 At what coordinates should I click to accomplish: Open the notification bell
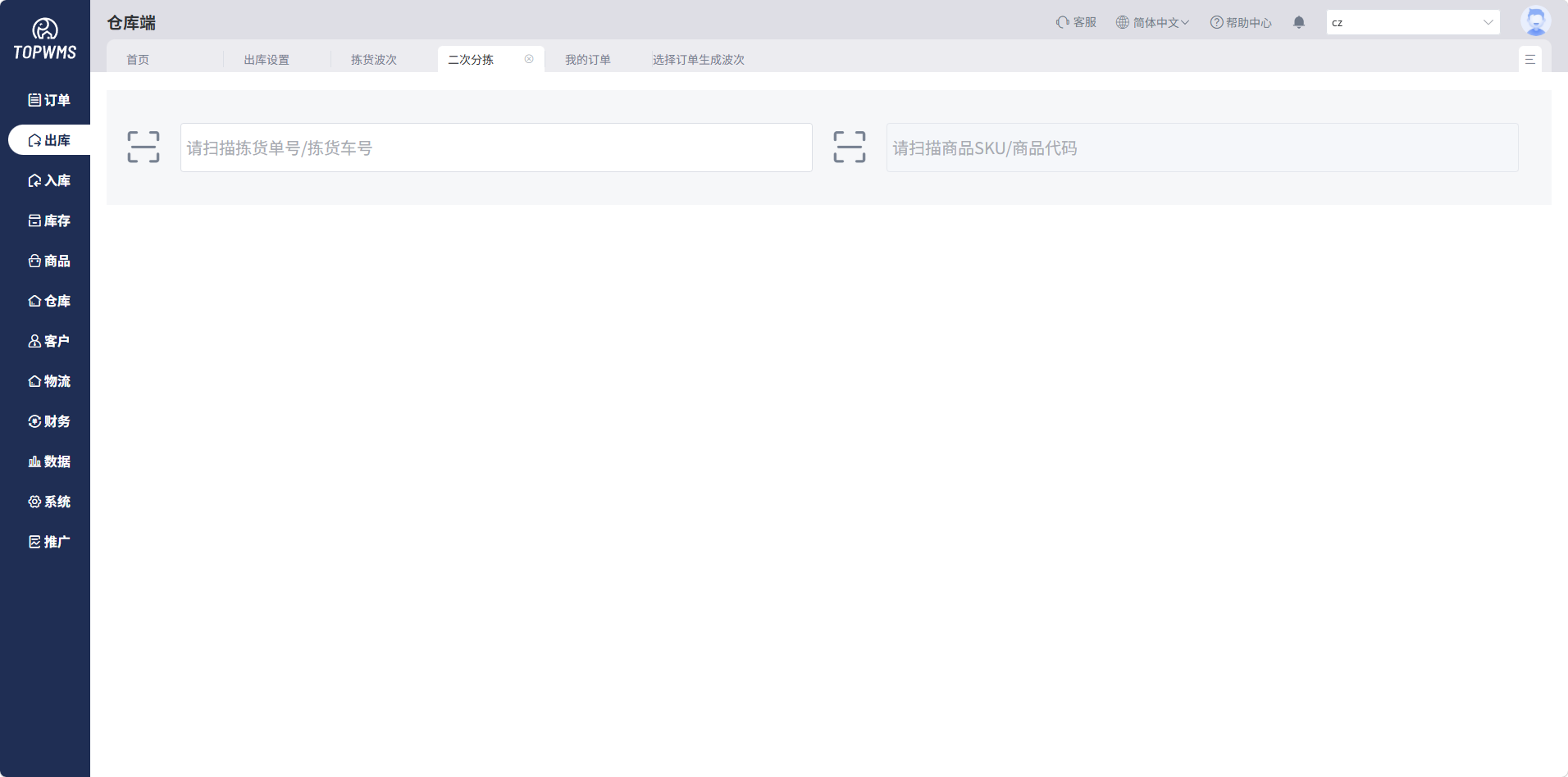pos(1299,22)
